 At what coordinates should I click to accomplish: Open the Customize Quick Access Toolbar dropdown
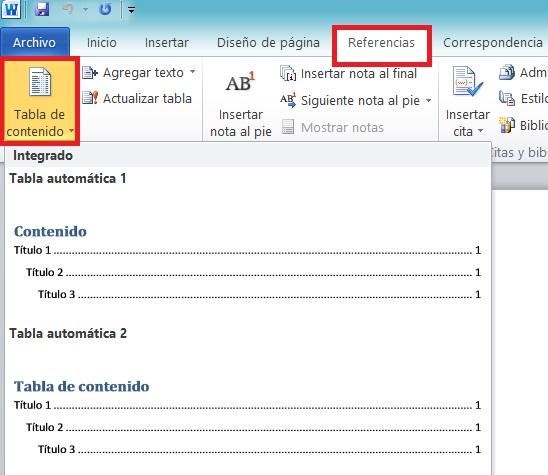tap(131, 10)
